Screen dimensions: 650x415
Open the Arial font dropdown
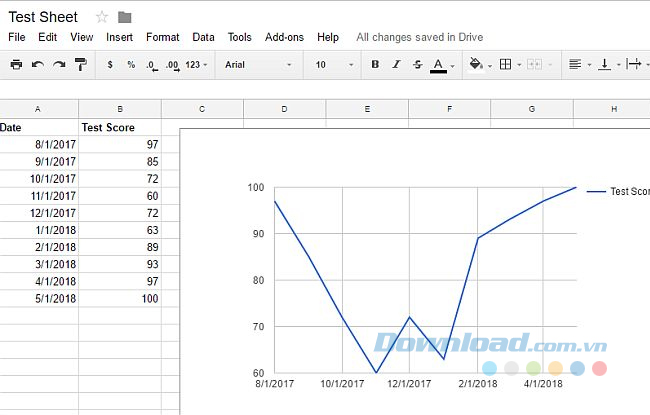tap(259, 65)
